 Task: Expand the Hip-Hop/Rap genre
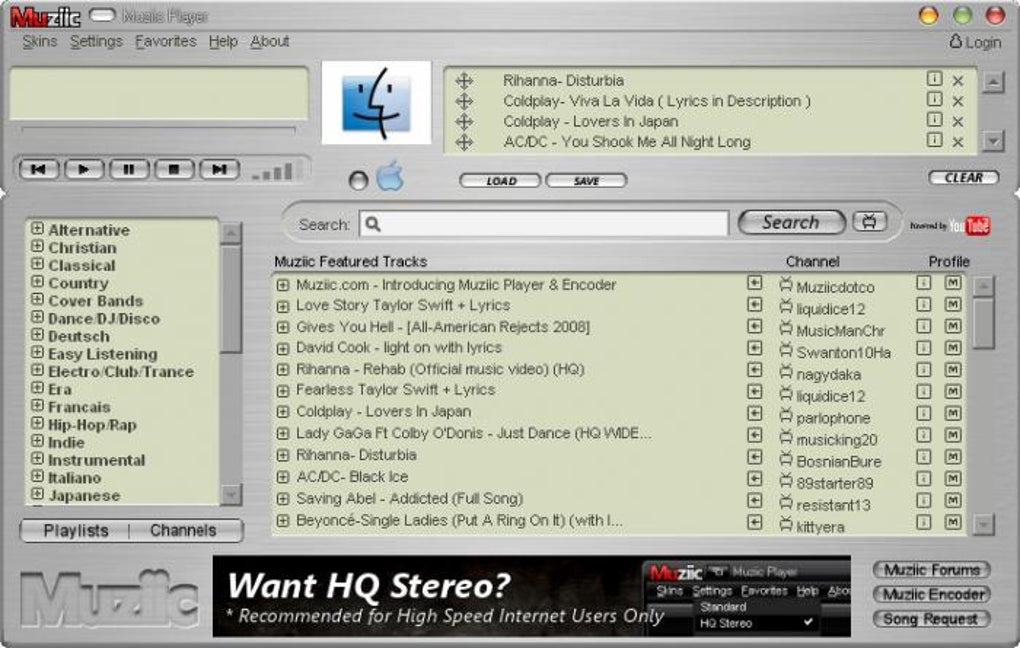tap(38, 424)
